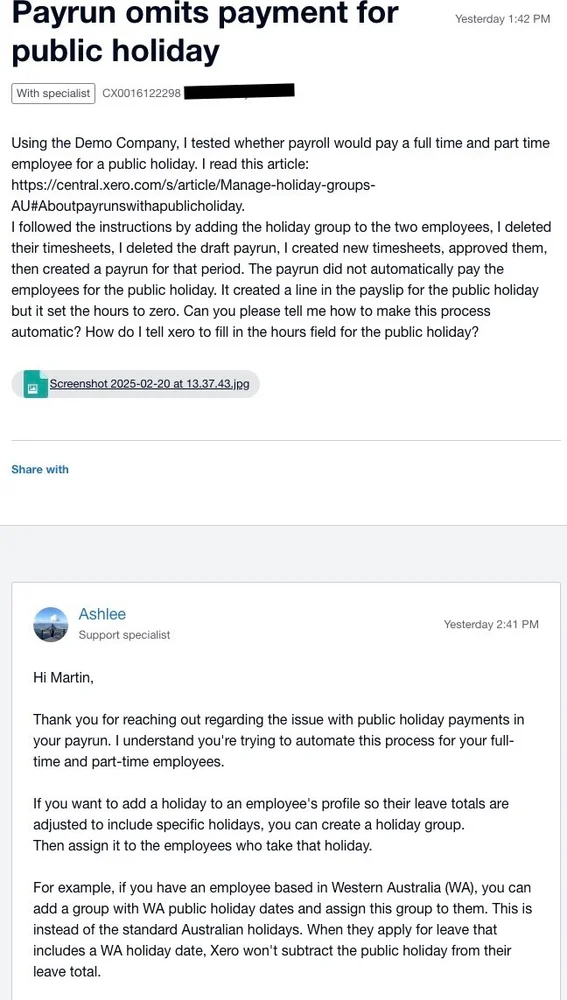Open the Share with option
The height and width of the screenshot is (1000, 567).
pyautogui.click(x=40, y=469)
